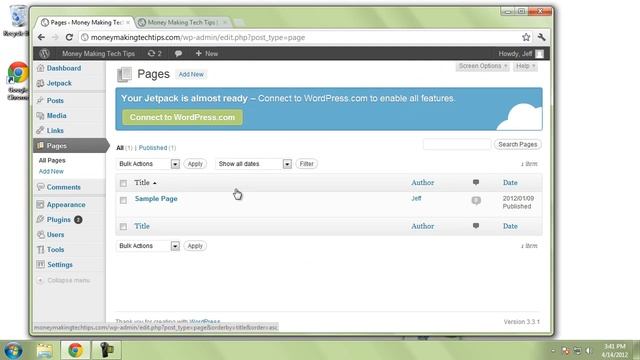Sort by Title using header arrow
The image size is (640, 360).
pos(155,183)
